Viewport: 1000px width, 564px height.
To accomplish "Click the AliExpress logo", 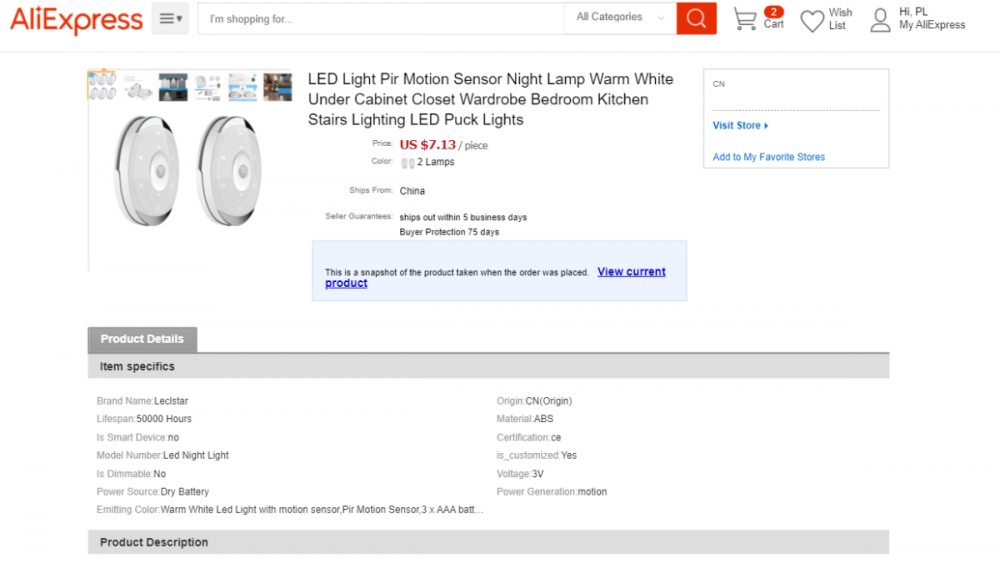I will point(76,20).
